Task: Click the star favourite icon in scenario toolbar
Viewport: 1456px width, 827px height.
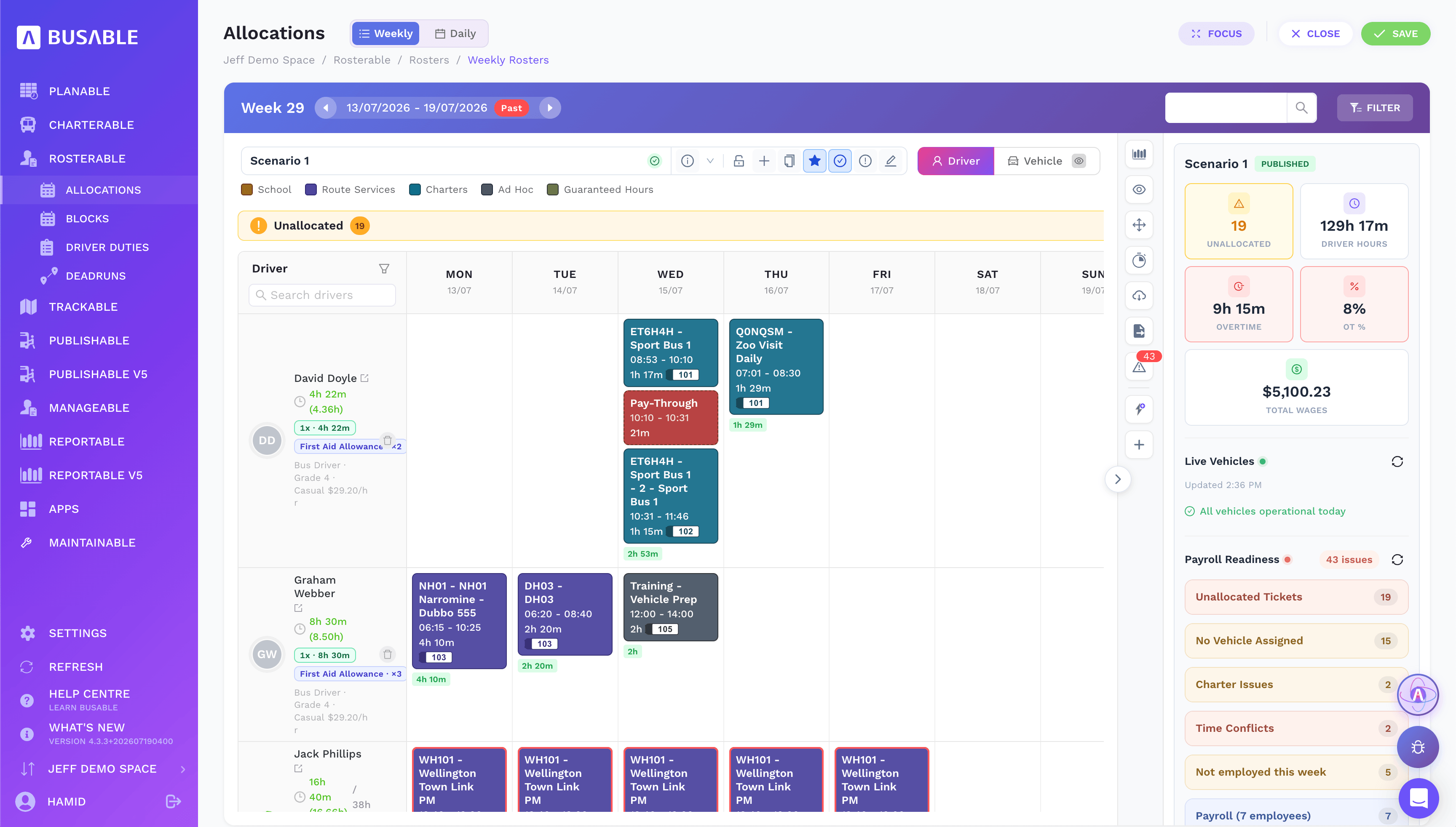Action: coord(814,161)
